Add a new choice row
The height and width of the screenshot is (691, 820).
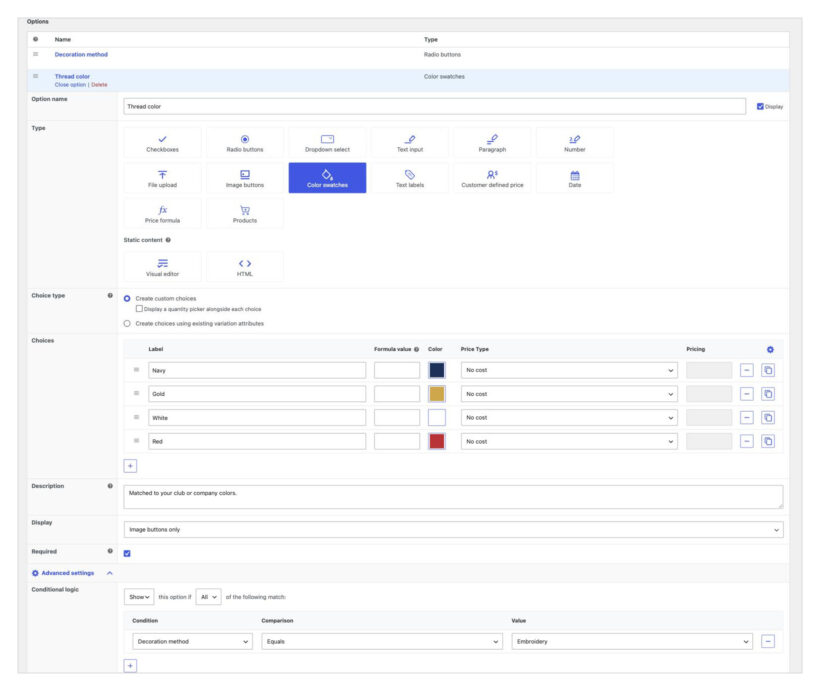(130, 466)
